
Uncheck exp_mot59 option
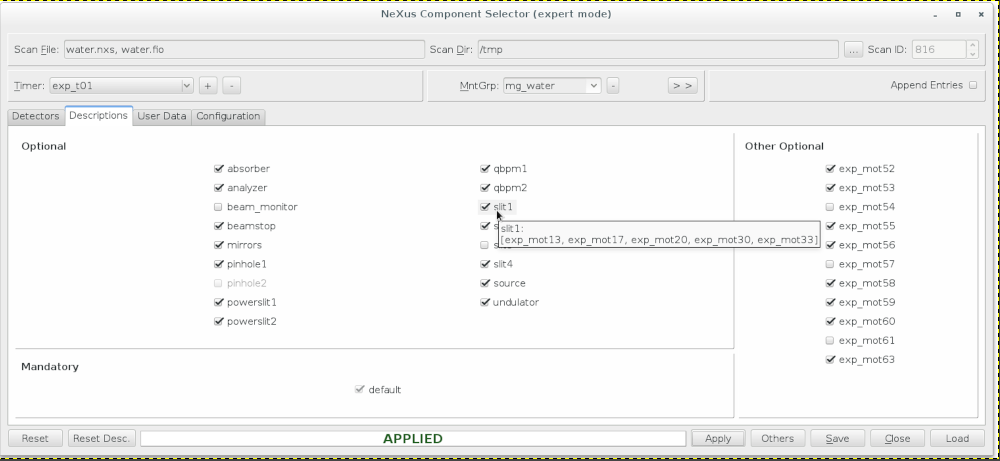tap(830, 303)
